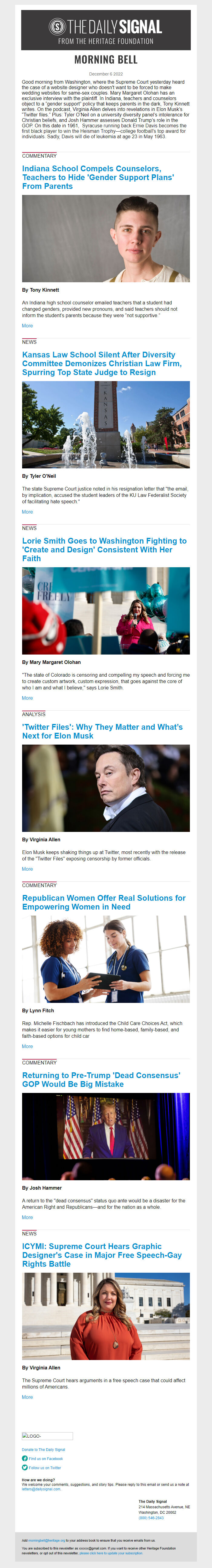Click the Elon Musk article photo
This screenshot has width=212, height=1568.
pyautogui.click(x=106, y=788)
